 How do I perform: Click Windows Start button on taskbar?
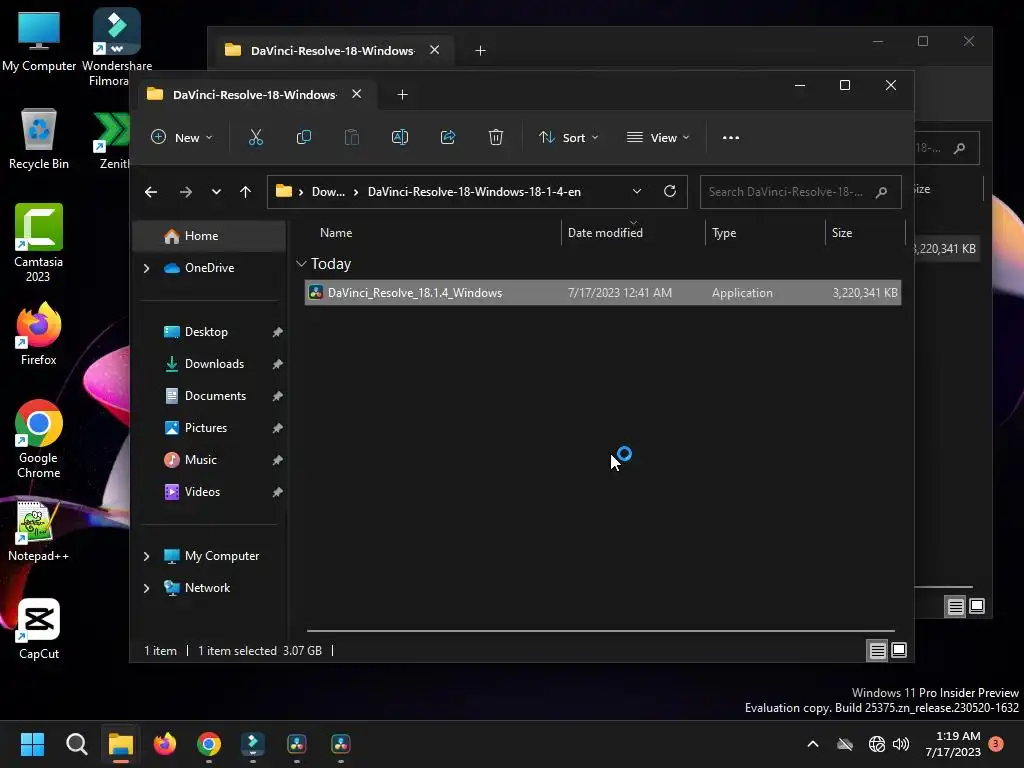pyautogui.click(x=32, y=744)
